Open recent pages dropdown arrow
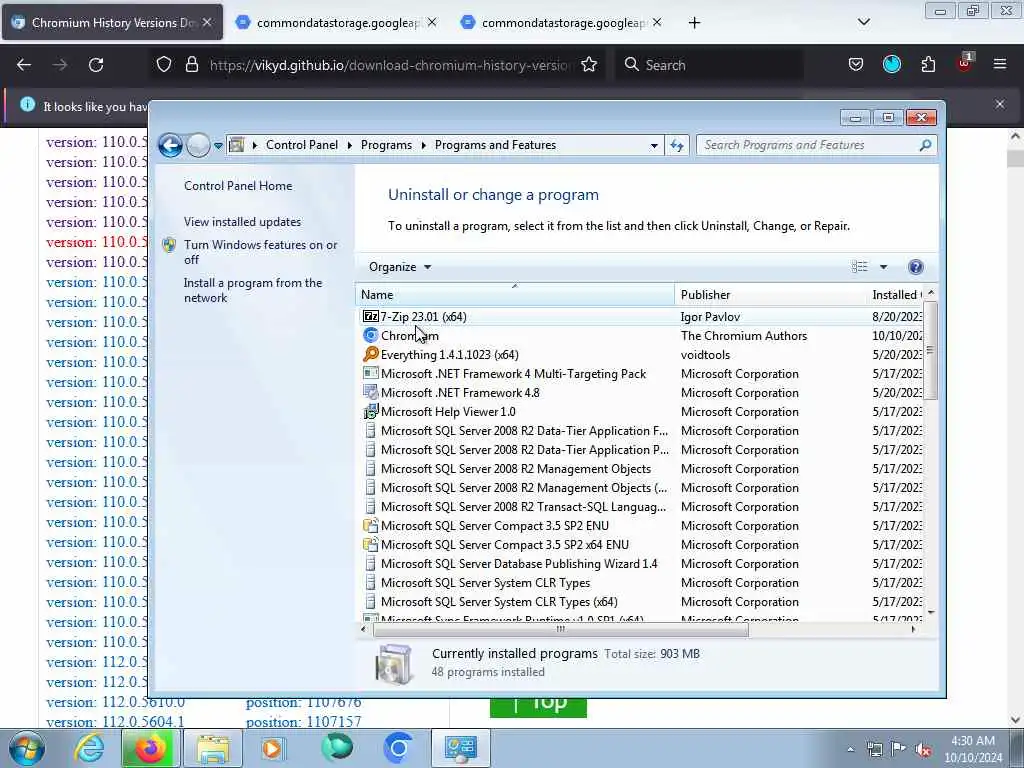This screenshot has width=1024, height=768. point(218,145)
